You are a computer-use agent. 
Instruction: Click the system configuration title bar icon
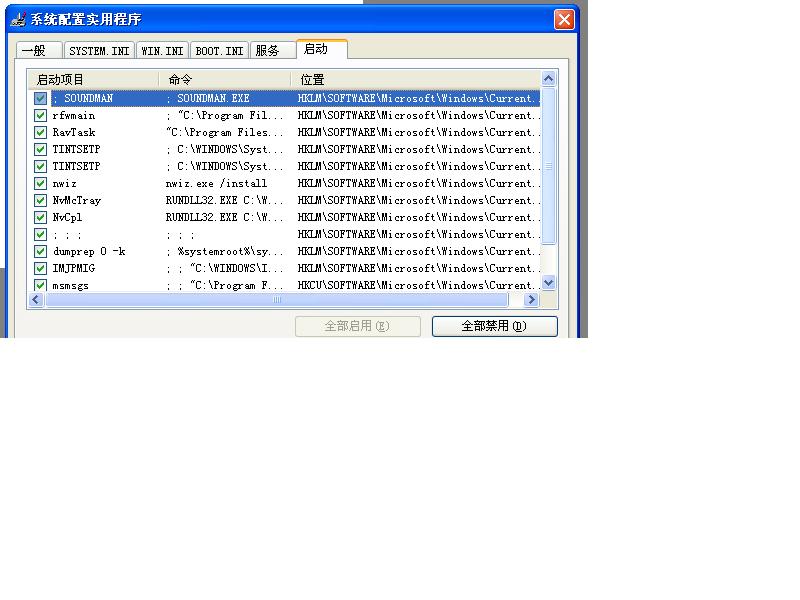click(x=18, y=19)
